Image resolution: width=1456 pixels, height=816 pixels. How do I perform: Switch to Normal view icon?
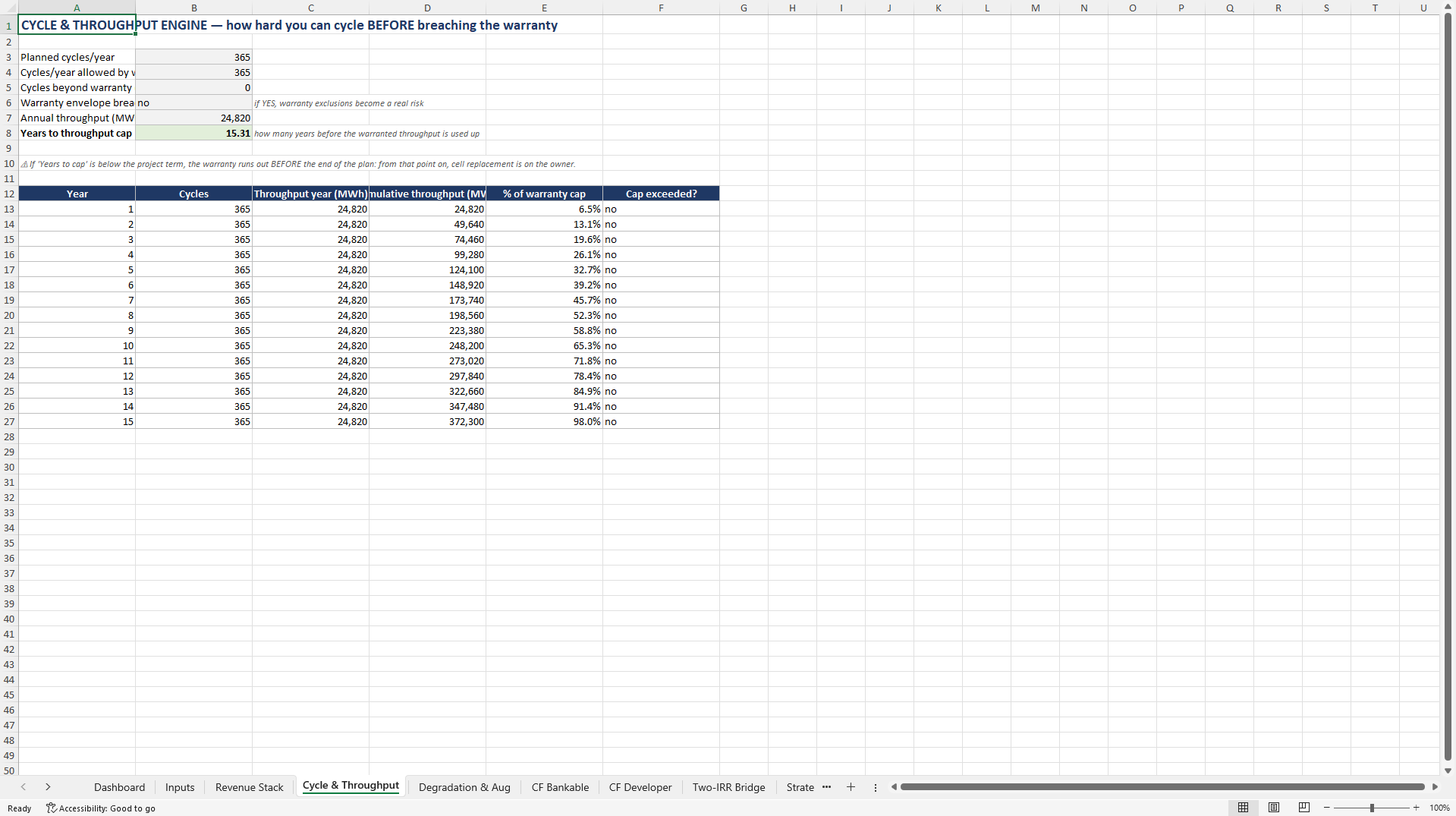[x=1243, y=808]
